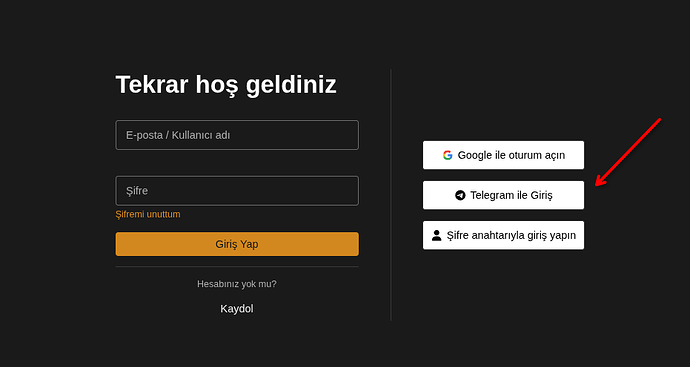Submit with the orange Giriş Yap button
Image resolution: width=690 pixels, height=367 pixels.
(237, 244)
